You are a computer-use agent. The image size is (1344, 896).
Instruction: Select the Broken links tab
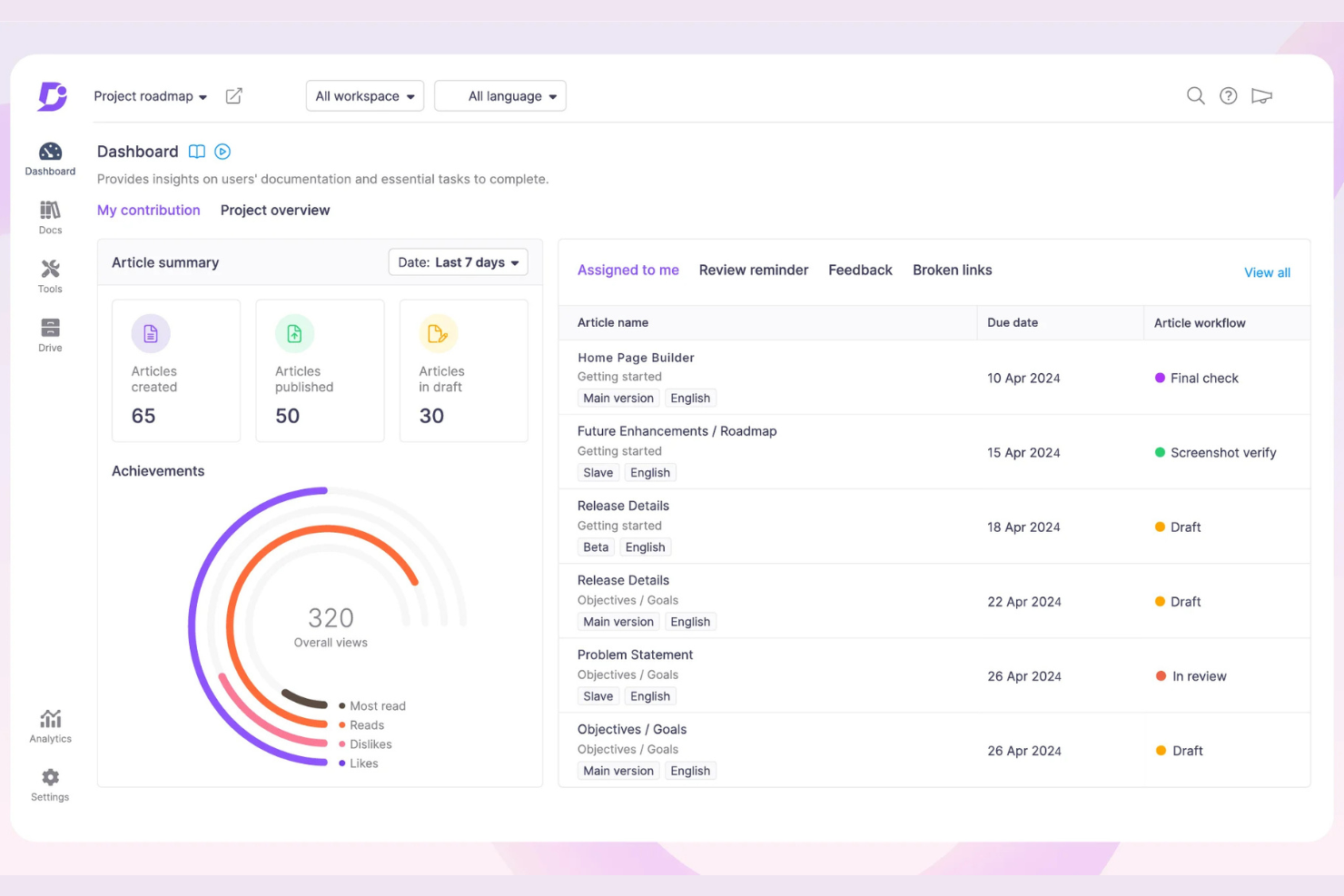(x=953, y=270)
